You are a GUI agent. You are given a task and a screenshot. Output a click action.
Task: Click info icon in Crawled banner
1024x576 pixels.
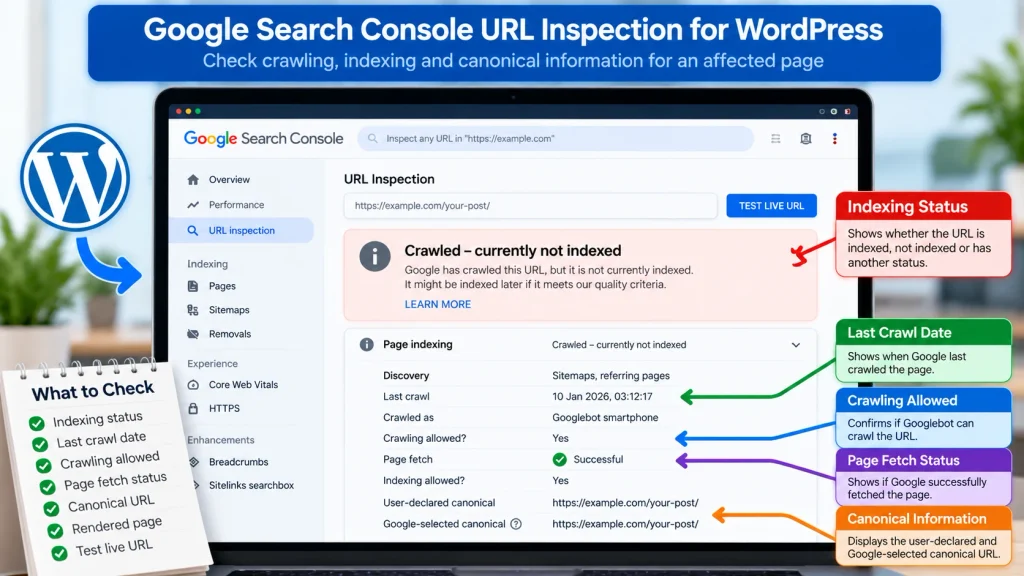coord(375,256)
